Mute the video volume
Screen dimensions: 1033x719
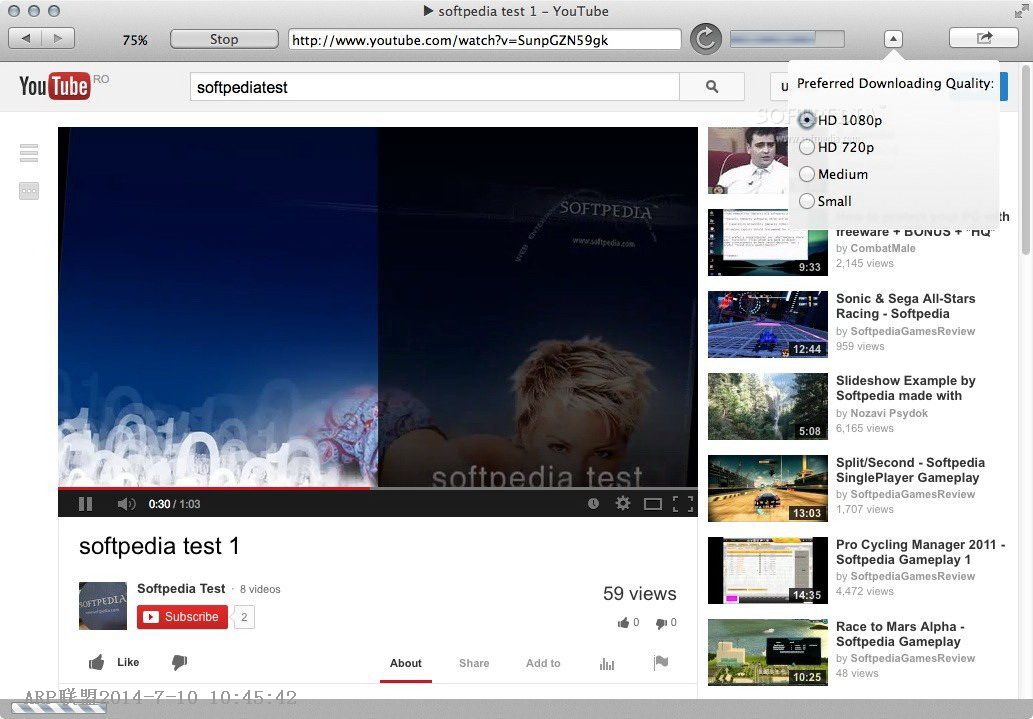point(127,503)
